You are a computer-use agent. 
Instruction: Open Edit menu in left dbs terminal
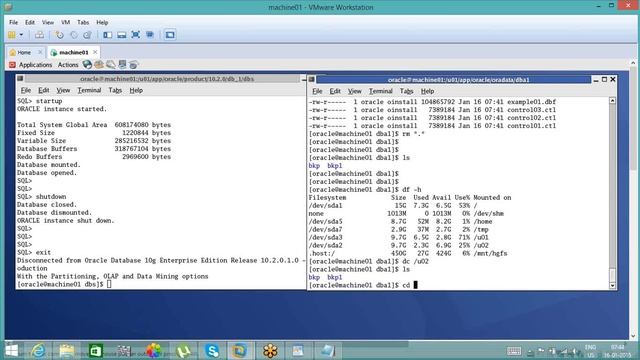[44, 90]
